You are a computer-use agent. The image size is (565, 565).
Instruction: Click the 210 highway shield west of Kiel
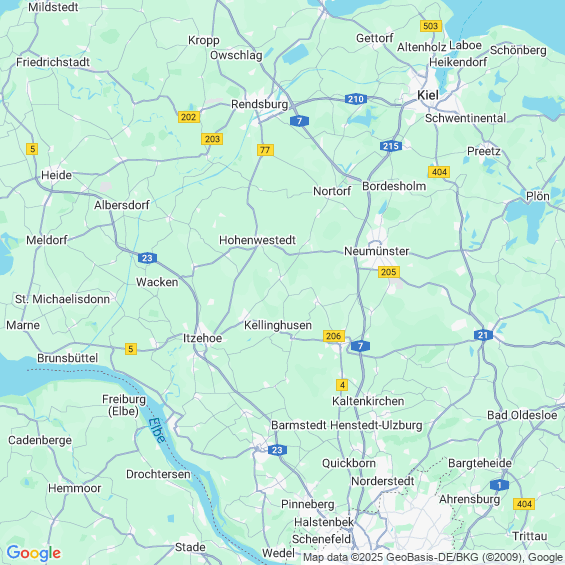(x=356, y=99)
